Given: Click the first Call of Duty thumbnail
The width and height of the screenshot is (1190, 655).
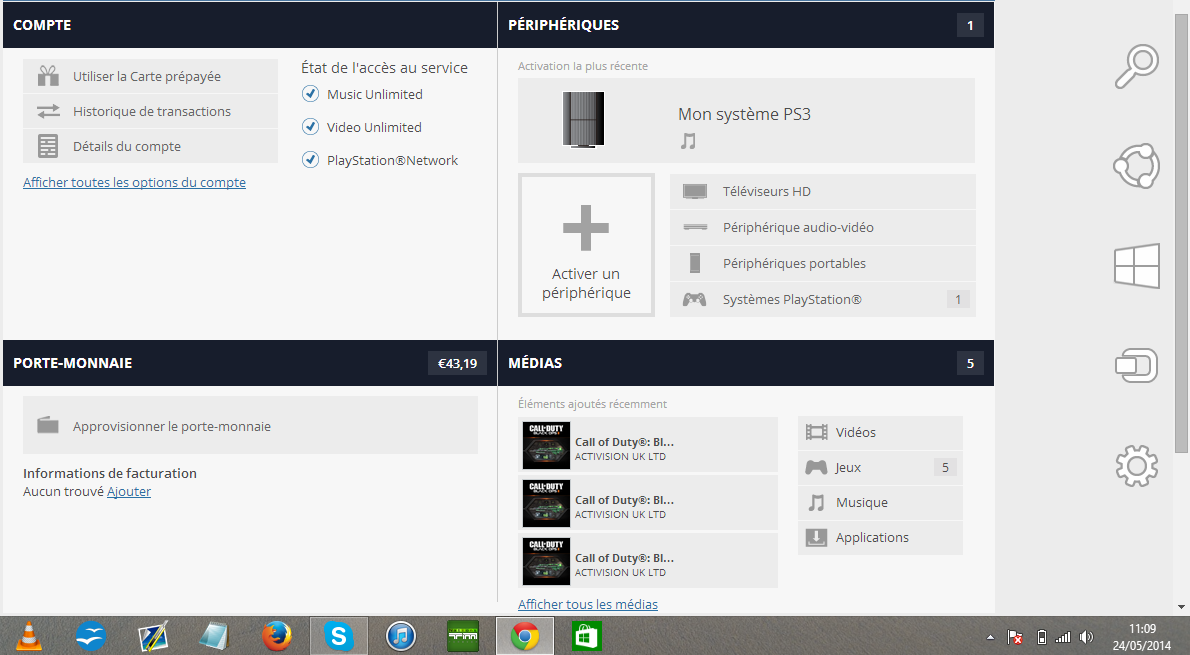Looking at the screenshot, I should (x=546, y=446).
